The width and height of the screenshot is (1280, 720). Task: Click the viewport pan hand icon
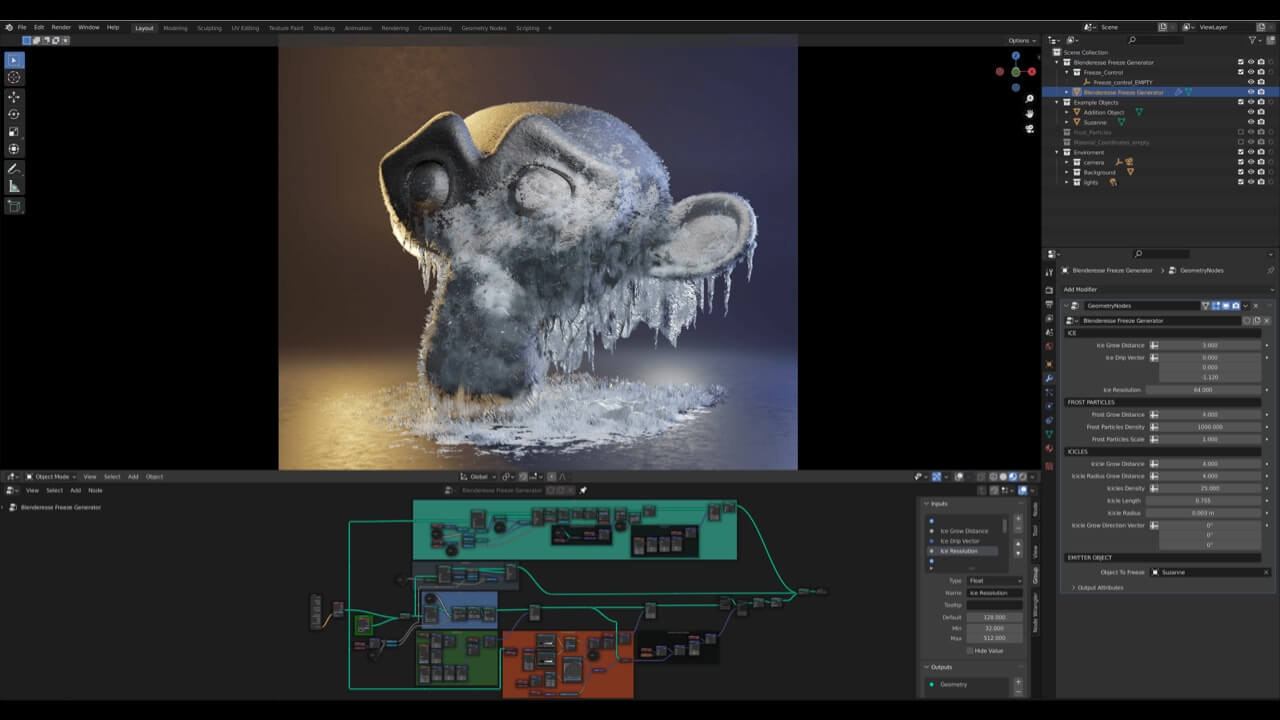(x=1029, y=113)
